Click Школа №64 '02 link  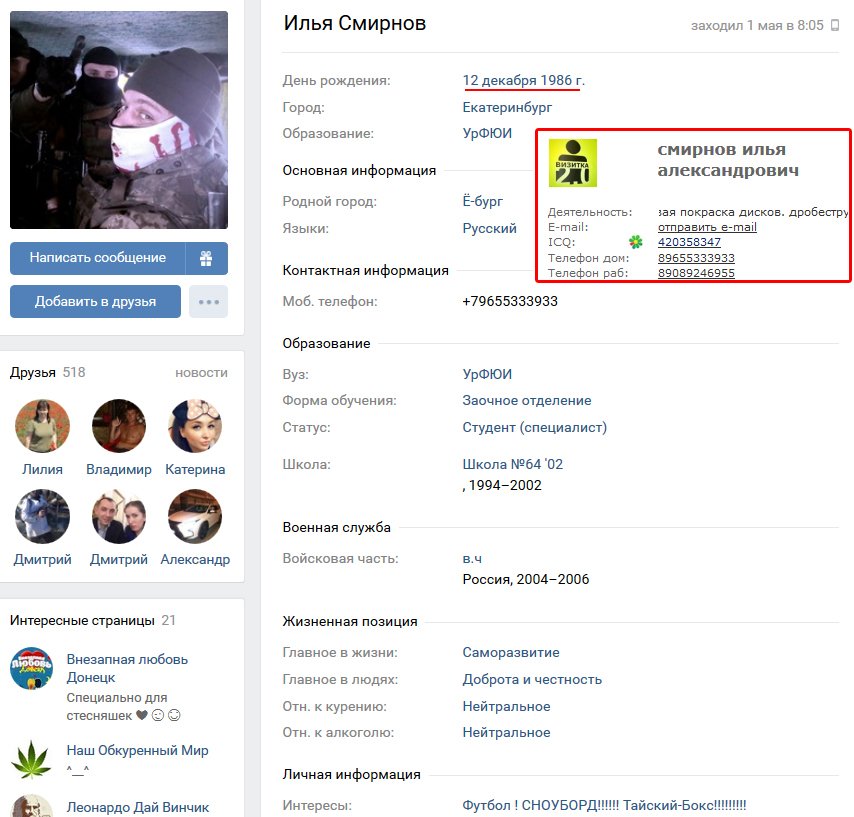(513, 465)
